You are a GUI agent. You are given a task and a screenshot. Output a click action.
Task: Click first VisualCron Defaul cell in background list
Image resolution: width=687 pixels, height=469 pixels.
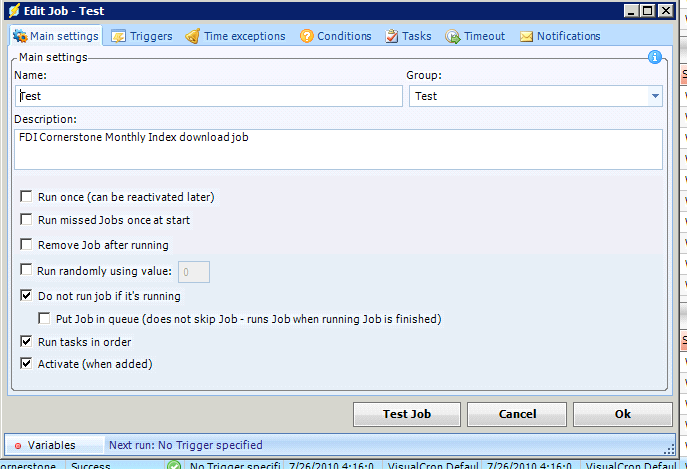click(x=433, y=465)
